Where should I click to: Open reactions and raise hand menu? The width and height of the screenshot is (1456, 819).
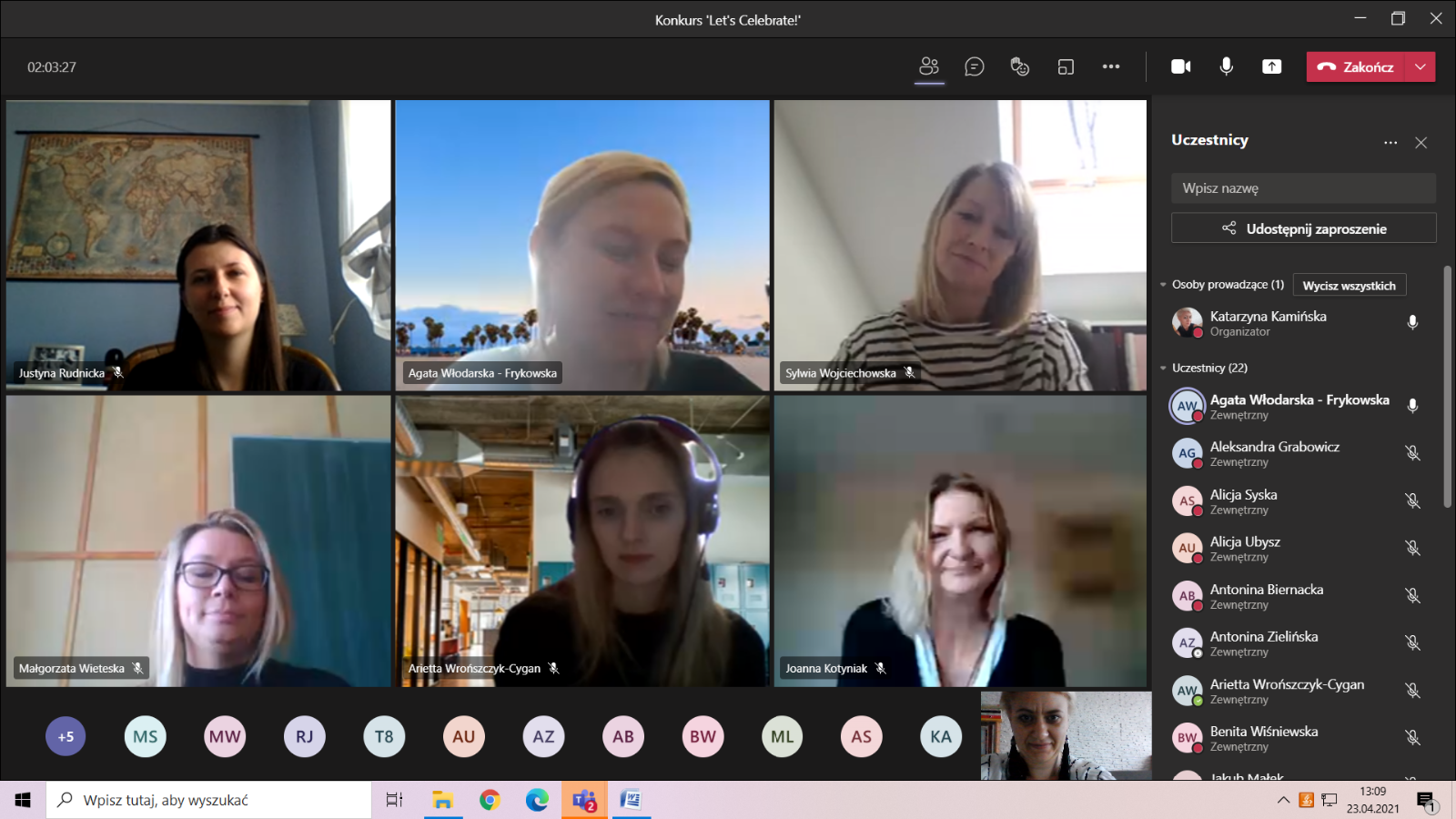coord(1020,66)
